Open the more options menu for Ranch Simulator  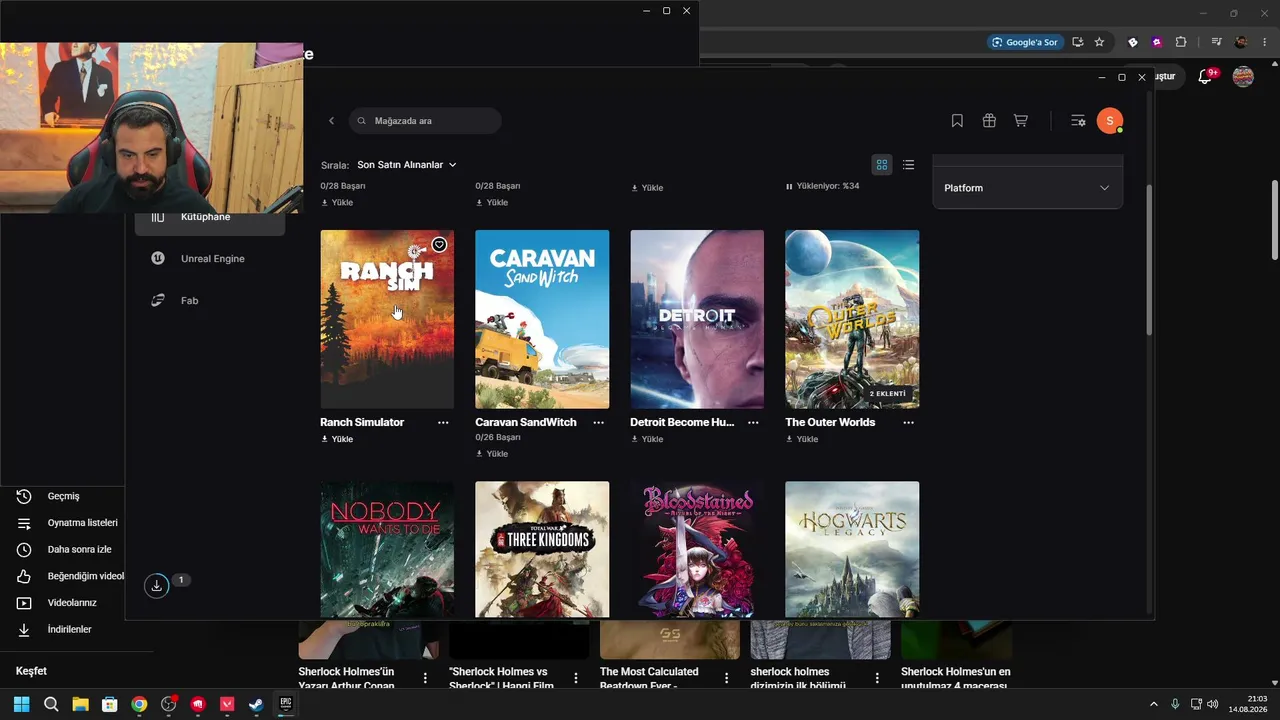tap(443, 423)
